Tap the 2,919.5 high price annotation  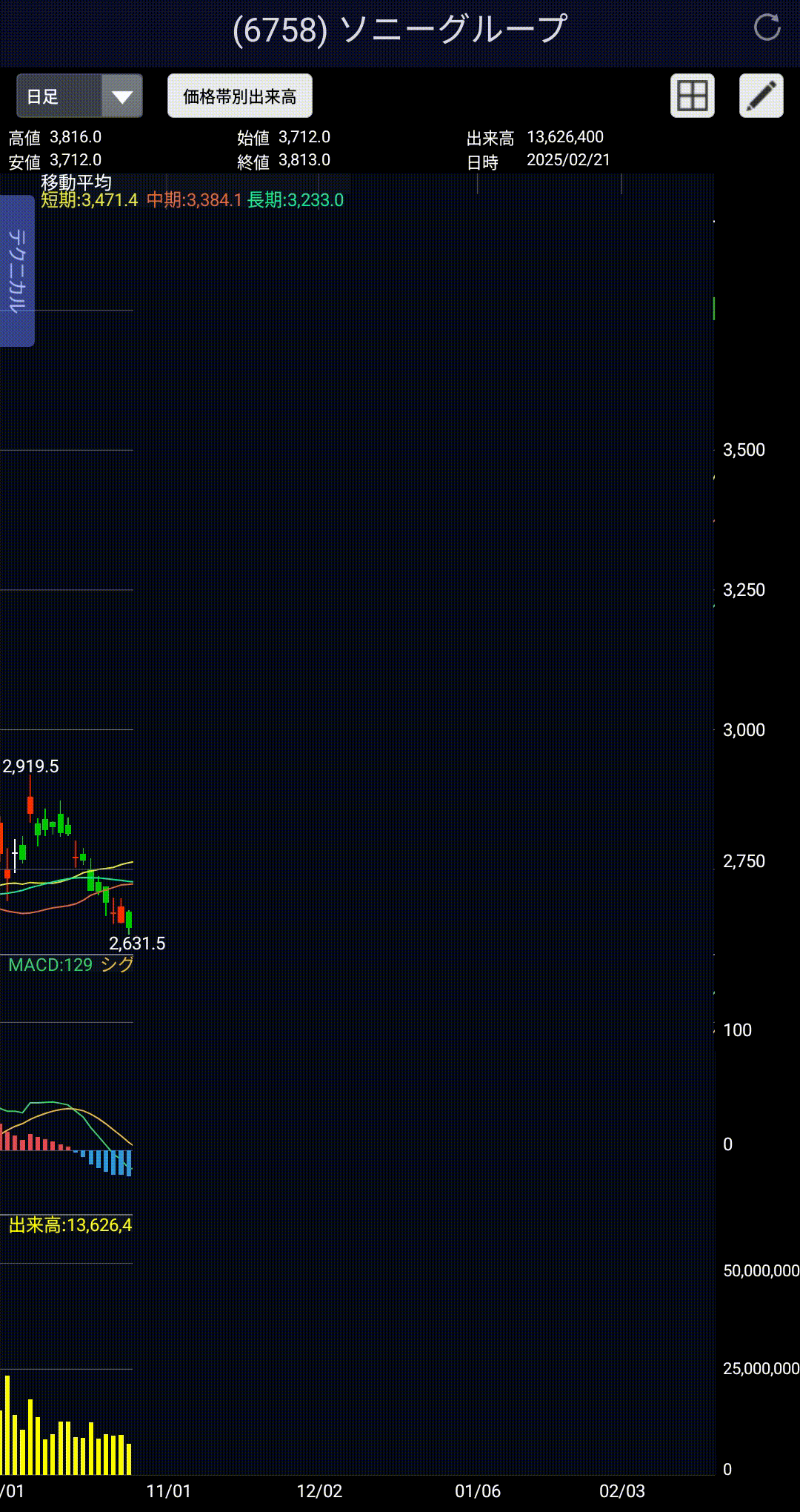(x=30, y=766)
